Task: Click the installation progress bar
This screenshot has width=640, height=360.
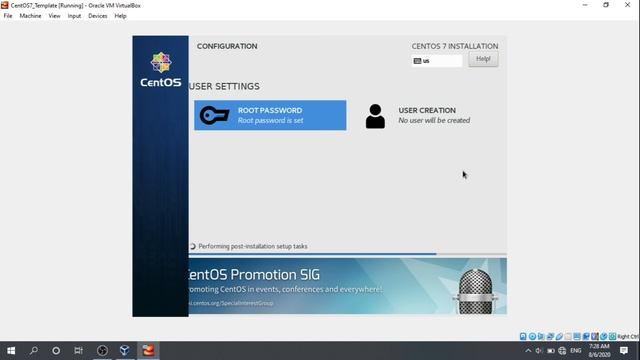Action: point(348,254)
